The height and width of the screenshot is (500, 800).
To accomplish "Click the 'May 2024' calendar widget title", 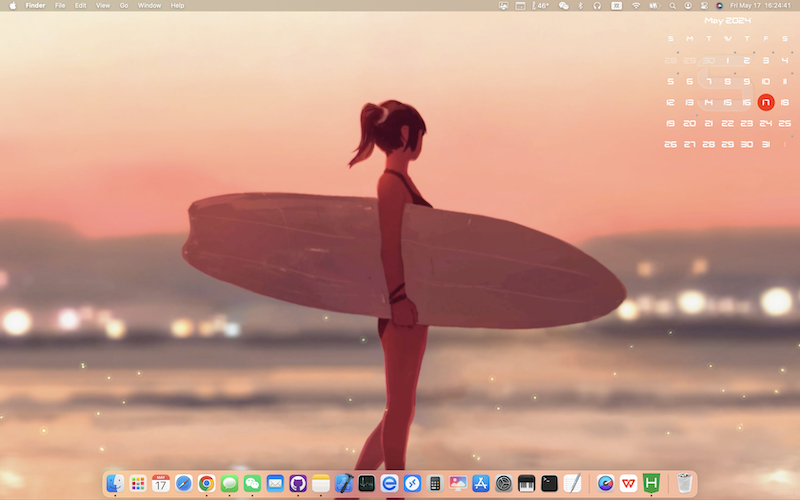I will pos(727,20).
